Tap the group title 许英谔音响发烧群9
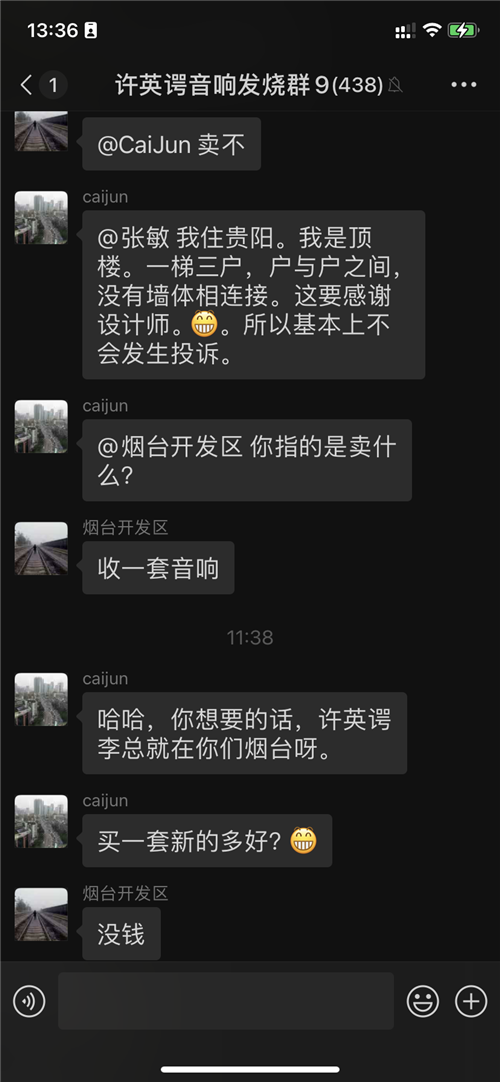This screenshot has width=500, height=1082. 221,86
